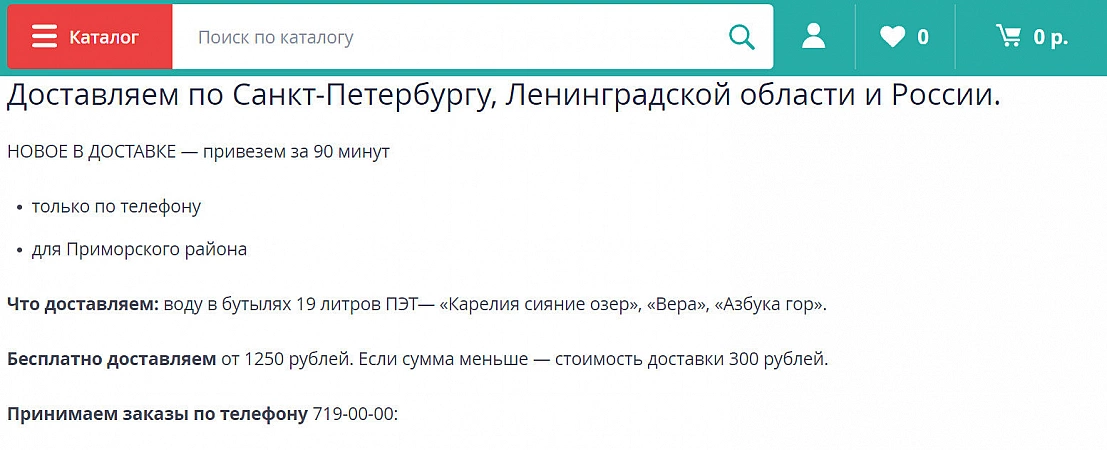The height and width of the screenshot is (450, 1107).
Task: Select the bullet "для Приморского района"
Action: [139, 249]
